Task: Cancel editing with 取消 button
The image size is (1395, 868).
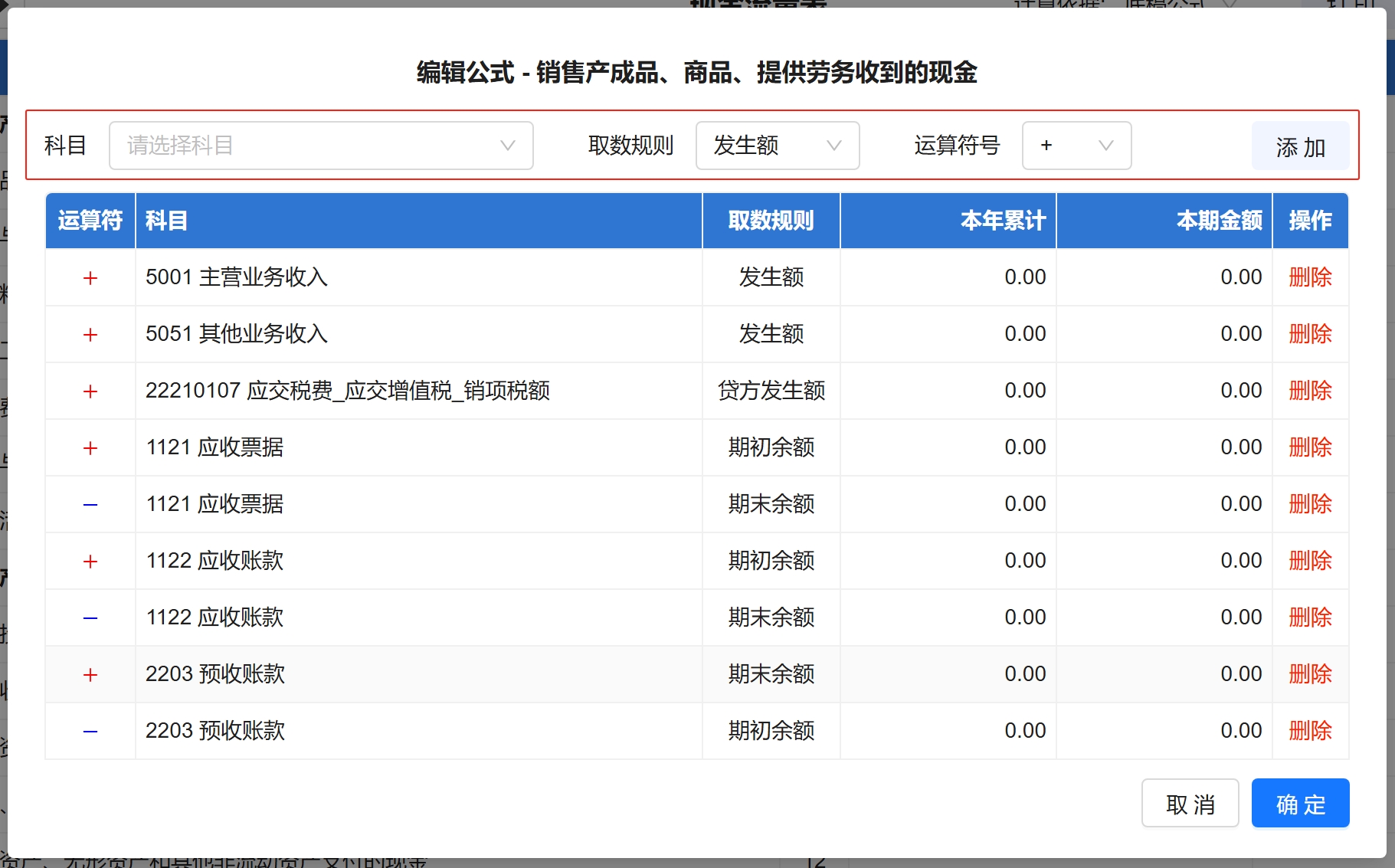Action: coord(1189,804)
